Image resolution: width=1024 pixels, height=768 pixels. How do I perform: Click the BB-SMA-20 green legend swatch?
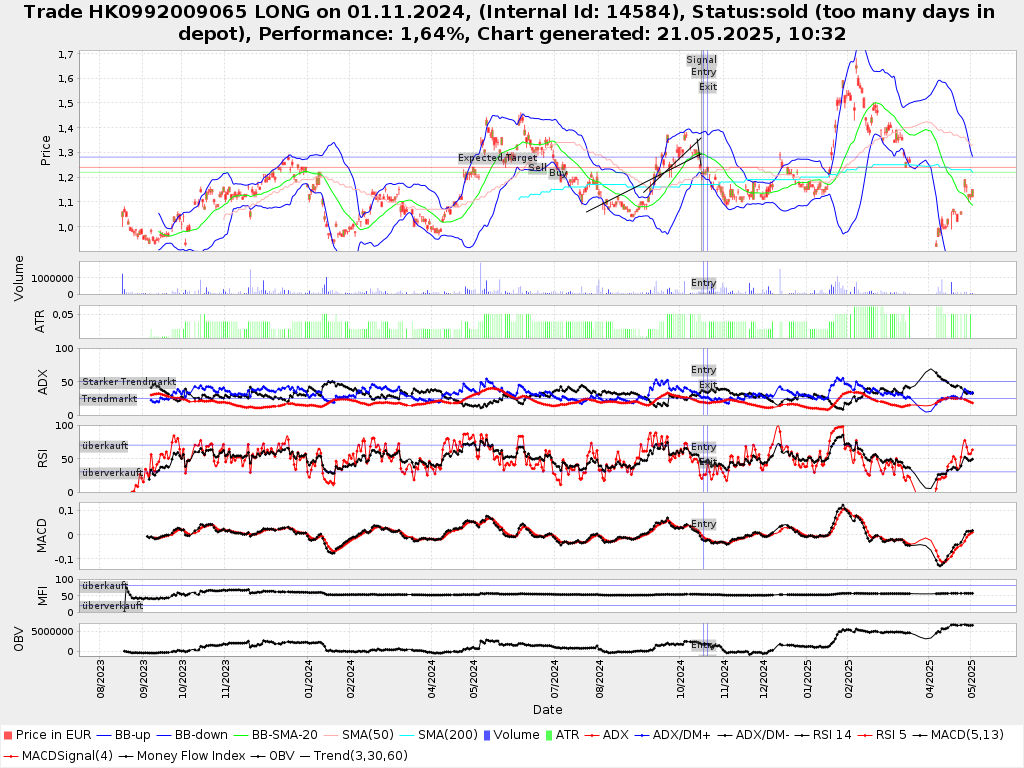241,735
